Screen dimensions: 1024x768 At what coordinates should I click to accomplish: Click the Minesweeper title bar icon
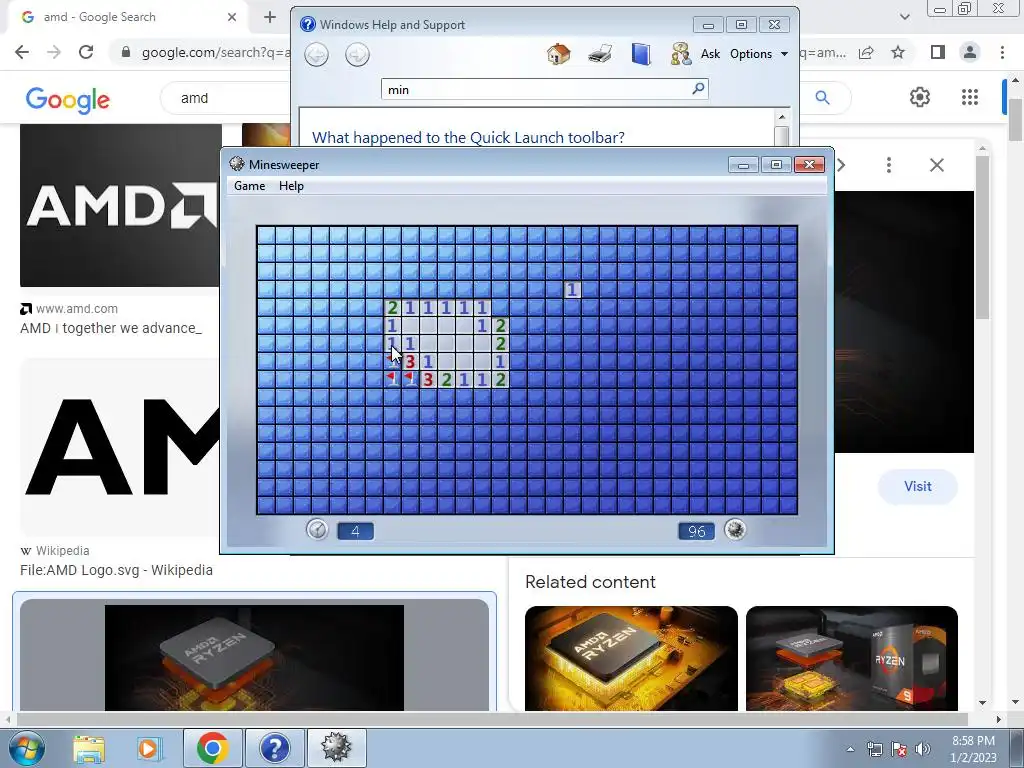click(236, 165)
